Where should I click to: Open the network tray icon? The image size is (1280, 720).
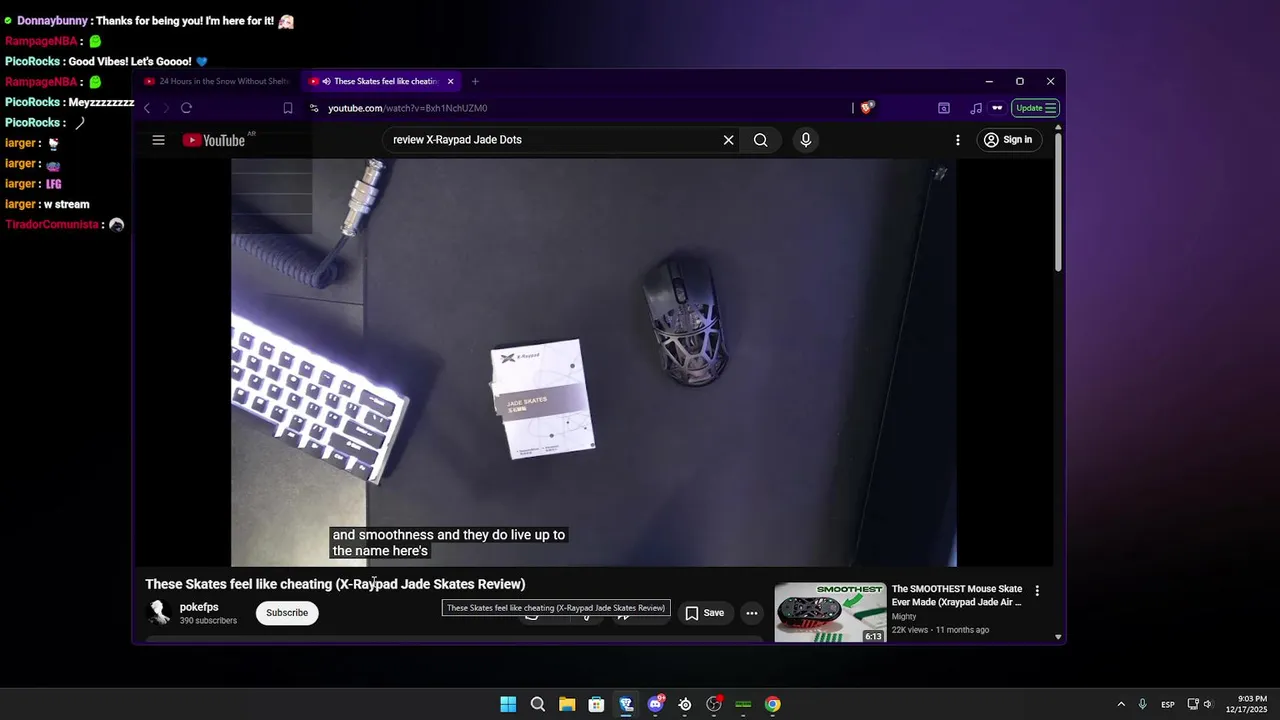tap(1193, 704)
